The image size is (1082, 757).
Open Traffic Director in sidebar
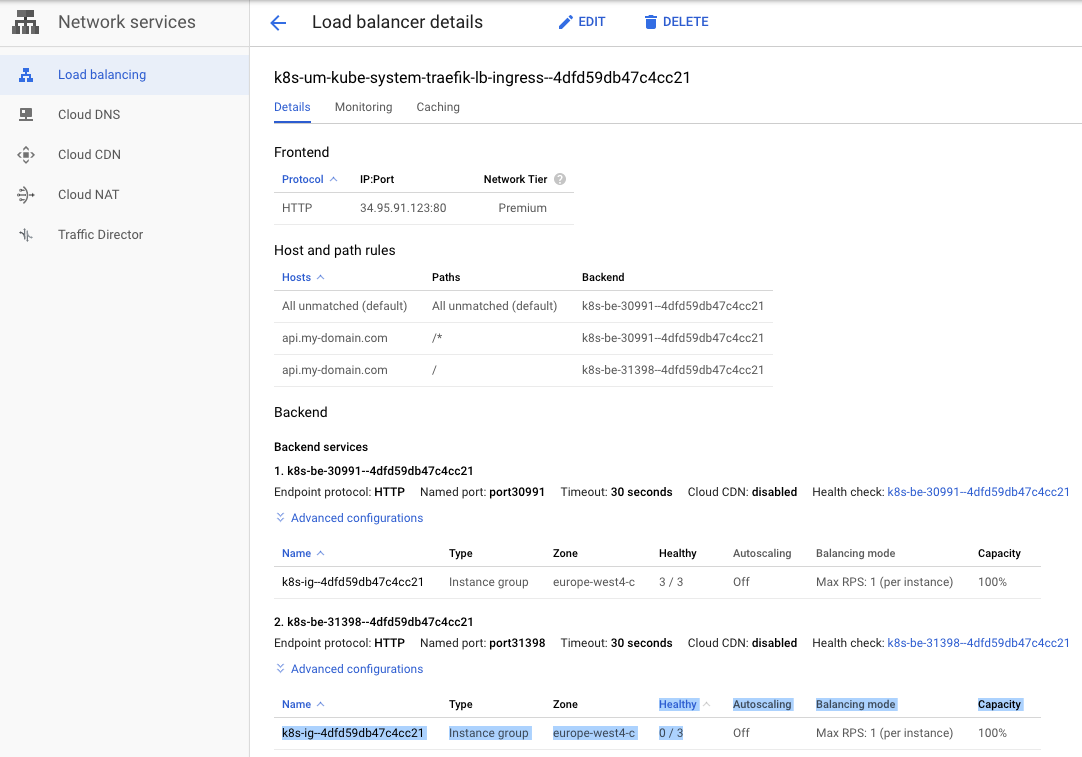(x=100, y=235)
